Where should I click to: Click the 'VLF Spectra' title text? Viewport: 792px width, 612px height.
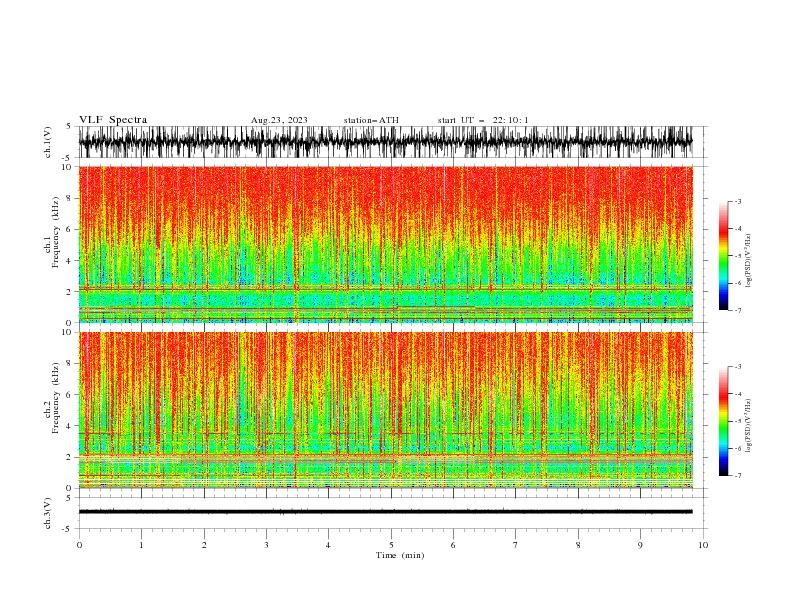pyautogui.click(x=113, y=120)
